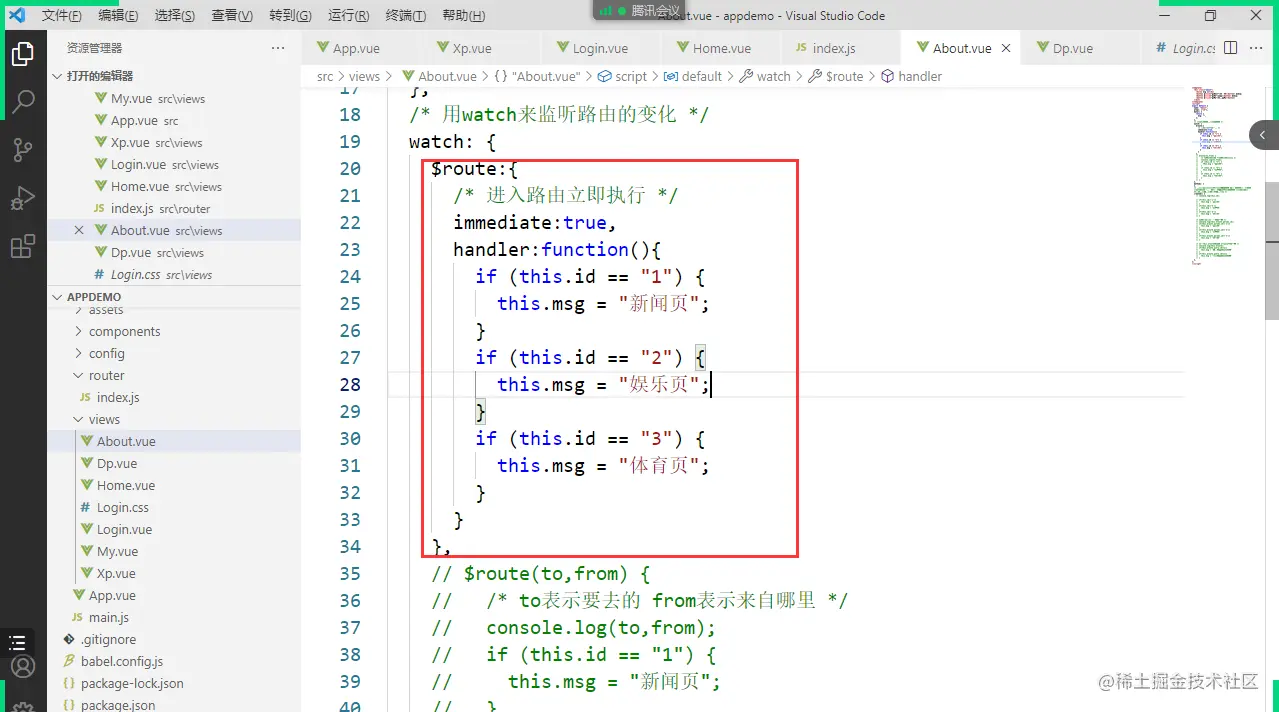Open the 文件(F) menu
The height and width of the screenshot is (712, 1279).
point(62,16)
